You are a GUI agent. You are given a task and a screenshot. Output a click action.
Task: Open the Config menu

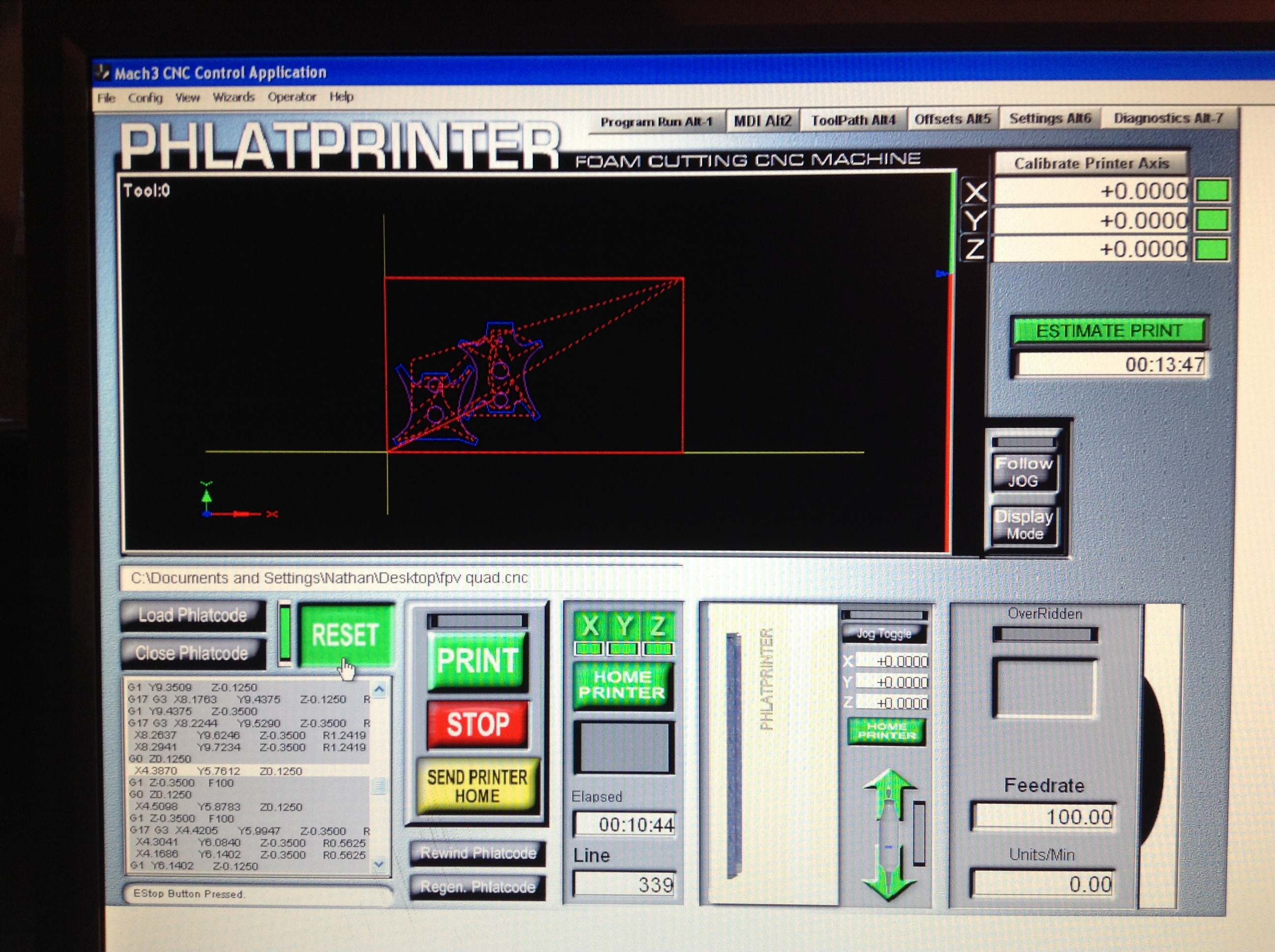(x=145, y=97)
